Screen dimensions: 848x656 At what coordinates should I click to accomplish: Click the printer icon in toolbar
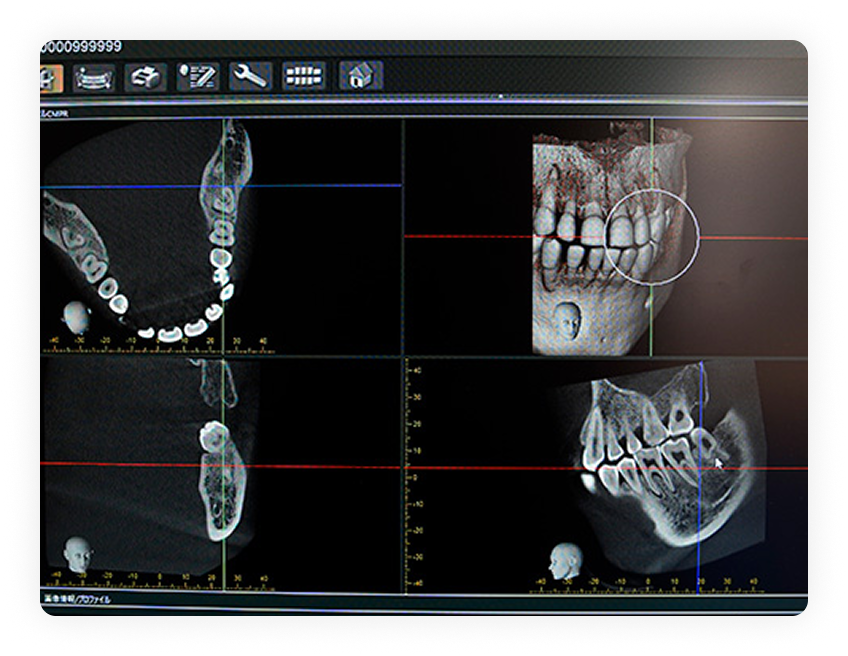pos(144,77)
